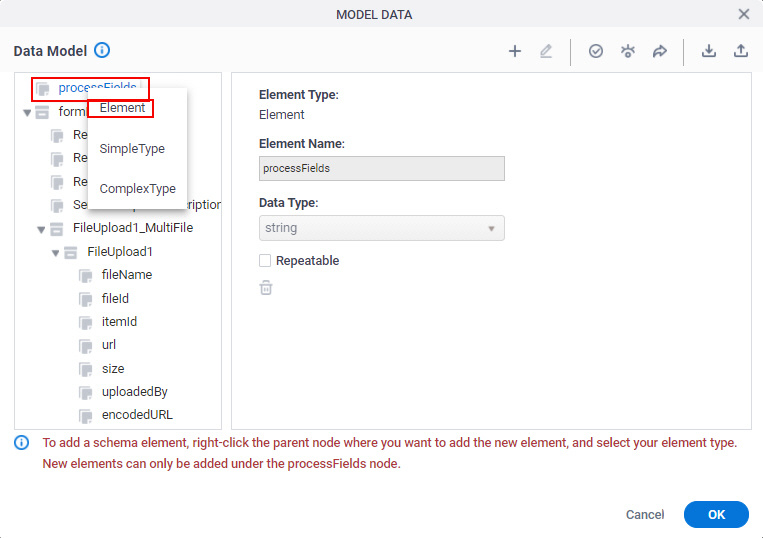This screenshot has height=538, width=763.
Task: Choose Element from the context menu
Action: [x=122, y=108]
